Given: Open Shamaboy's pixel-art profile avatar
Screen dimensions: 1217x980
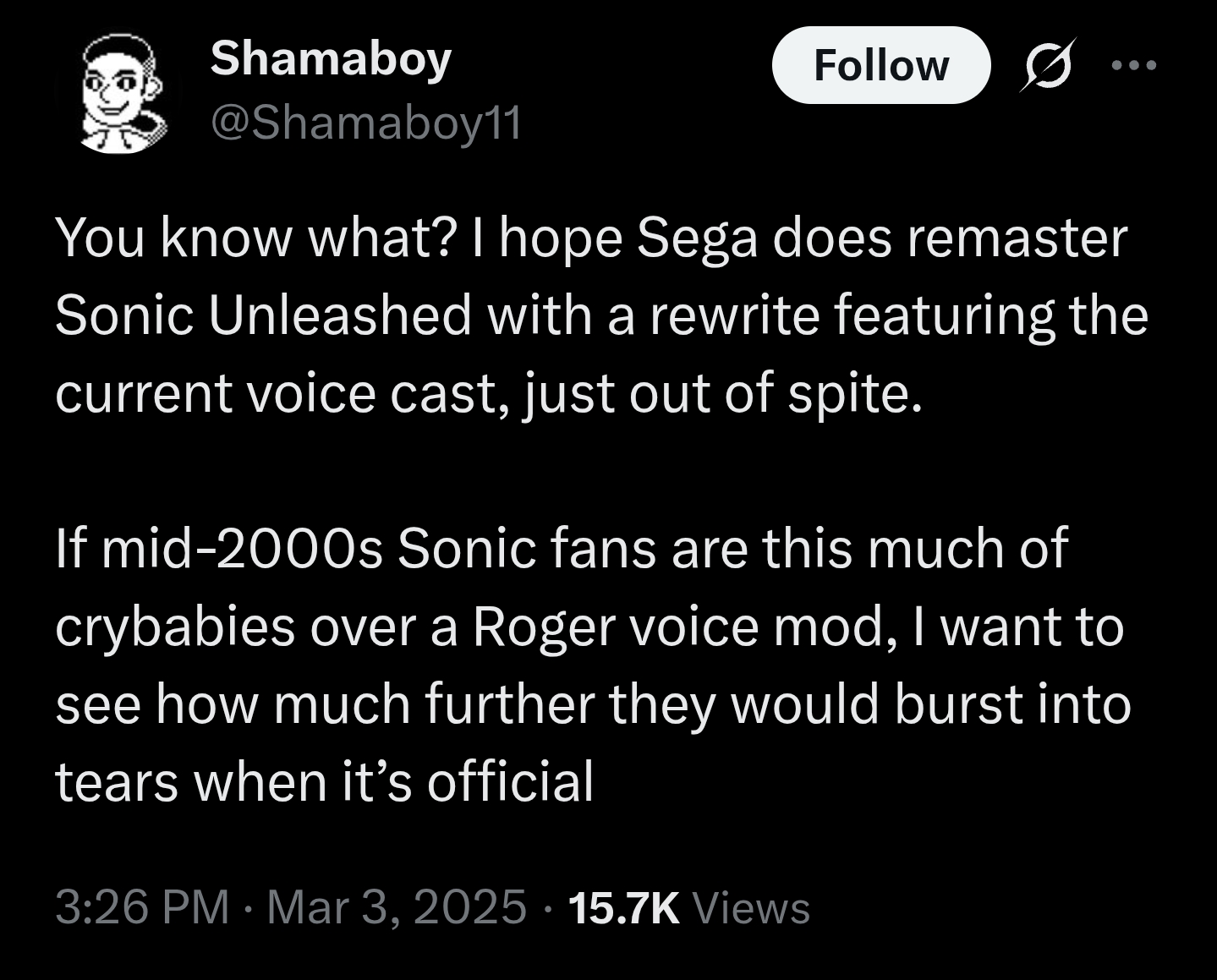Looking at the screenshot, I should click(x=121, y=93).
